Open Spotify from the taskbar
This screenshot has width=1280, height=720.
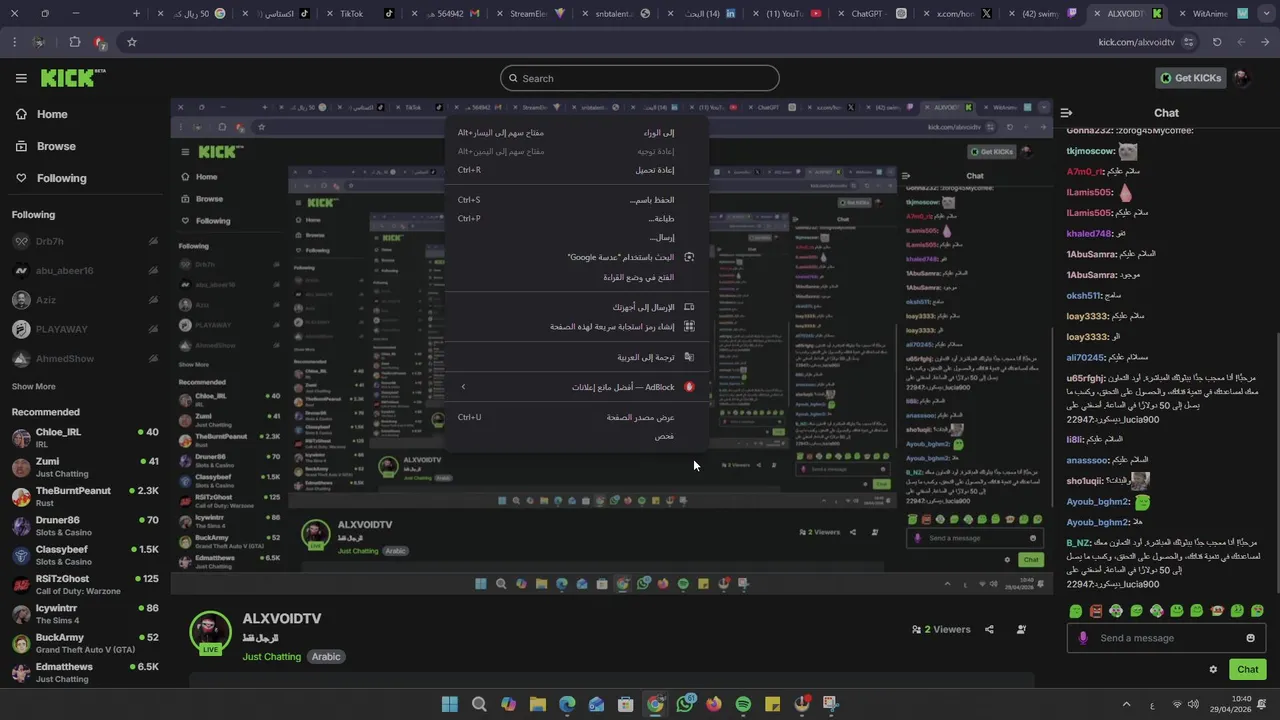743,704
